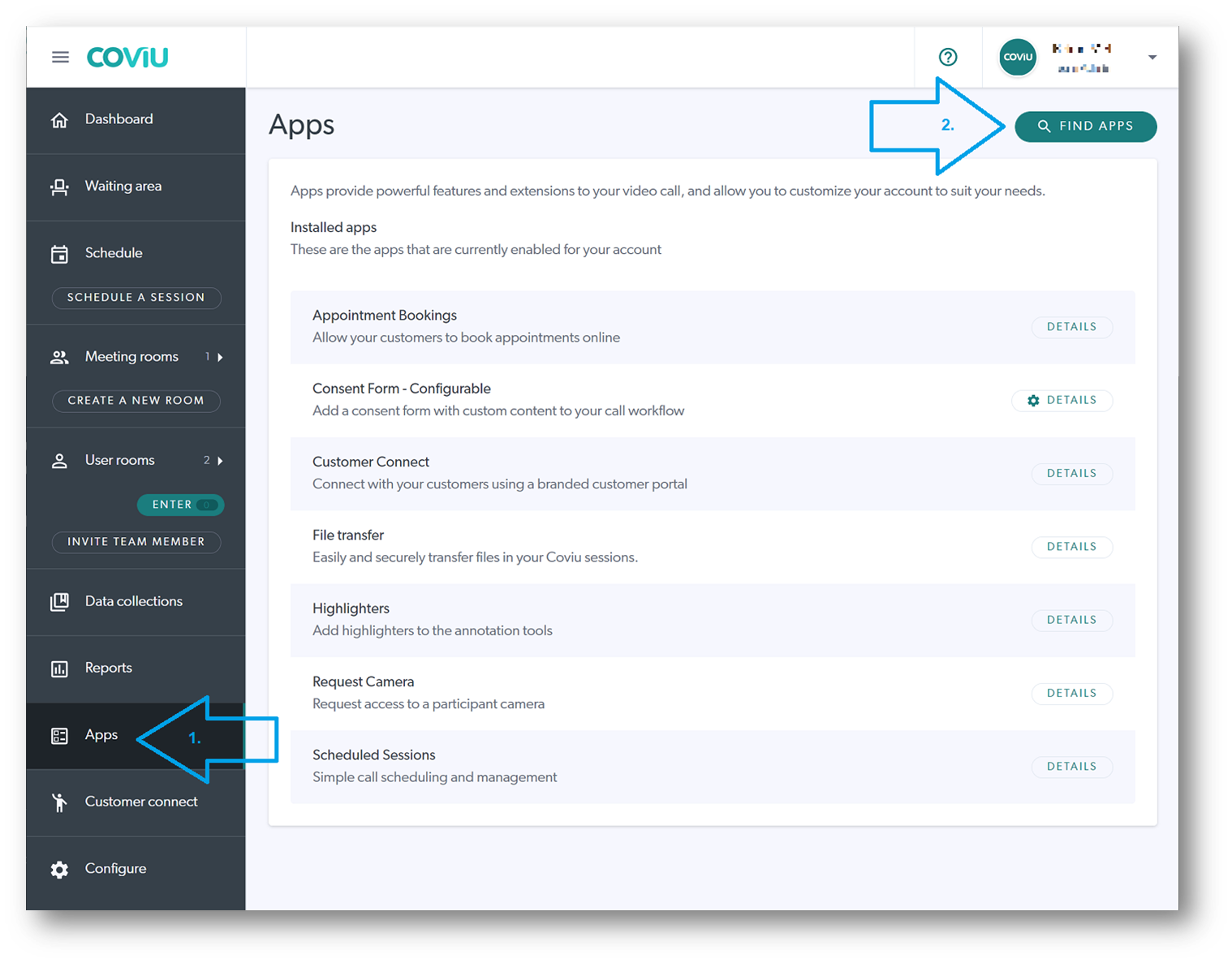Click the Data collections icon
This screenshot has width=1232, height=963.
click(x=59, y=602)
